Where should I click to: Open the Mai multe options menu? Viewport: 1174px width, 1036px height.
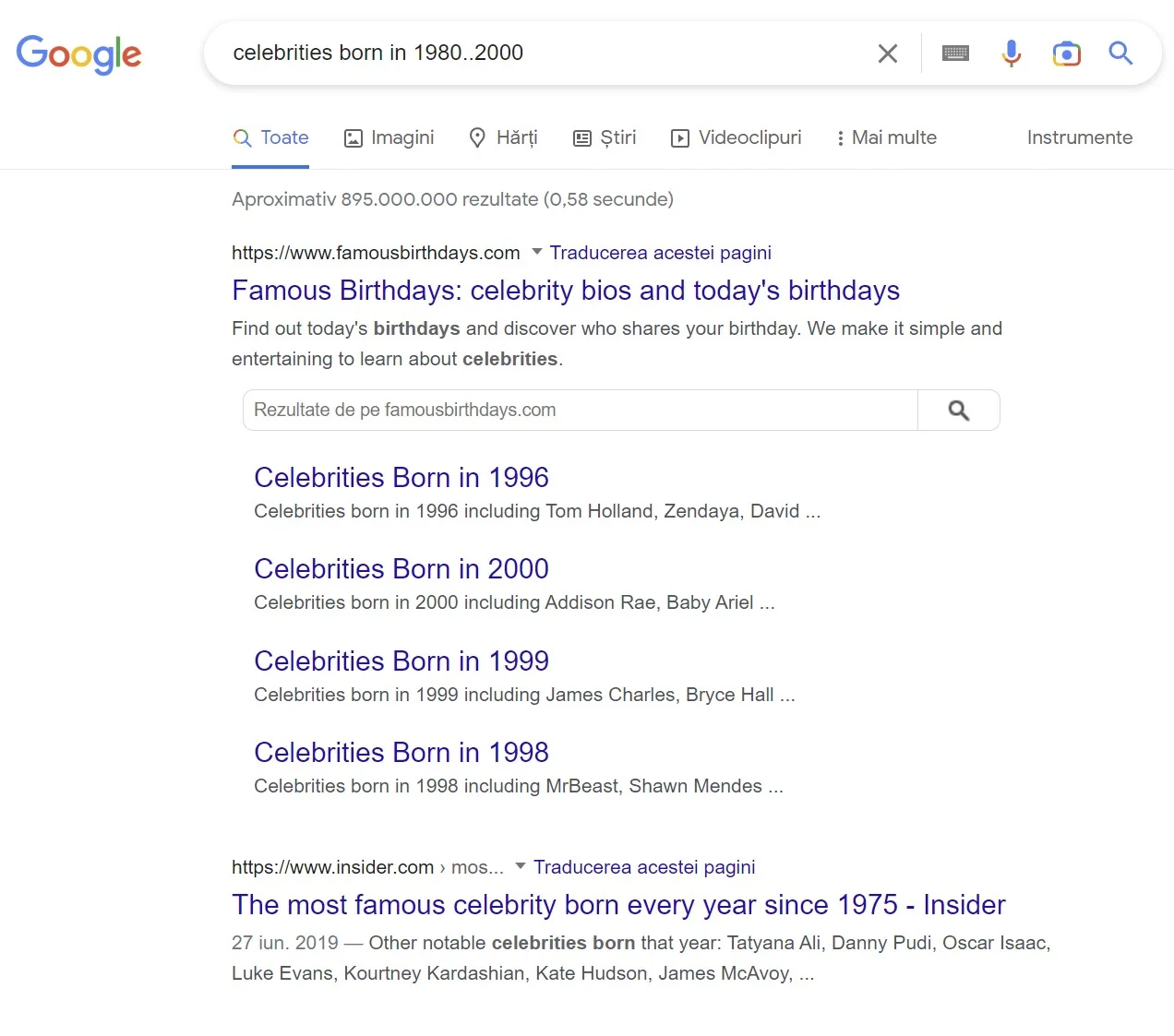tap(886, 137)
